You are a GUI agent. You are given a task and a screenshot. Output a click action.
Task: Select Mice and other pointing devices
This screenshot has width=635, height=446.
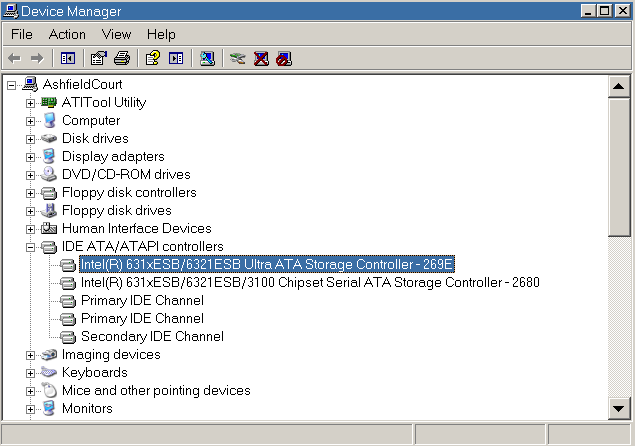156,391
